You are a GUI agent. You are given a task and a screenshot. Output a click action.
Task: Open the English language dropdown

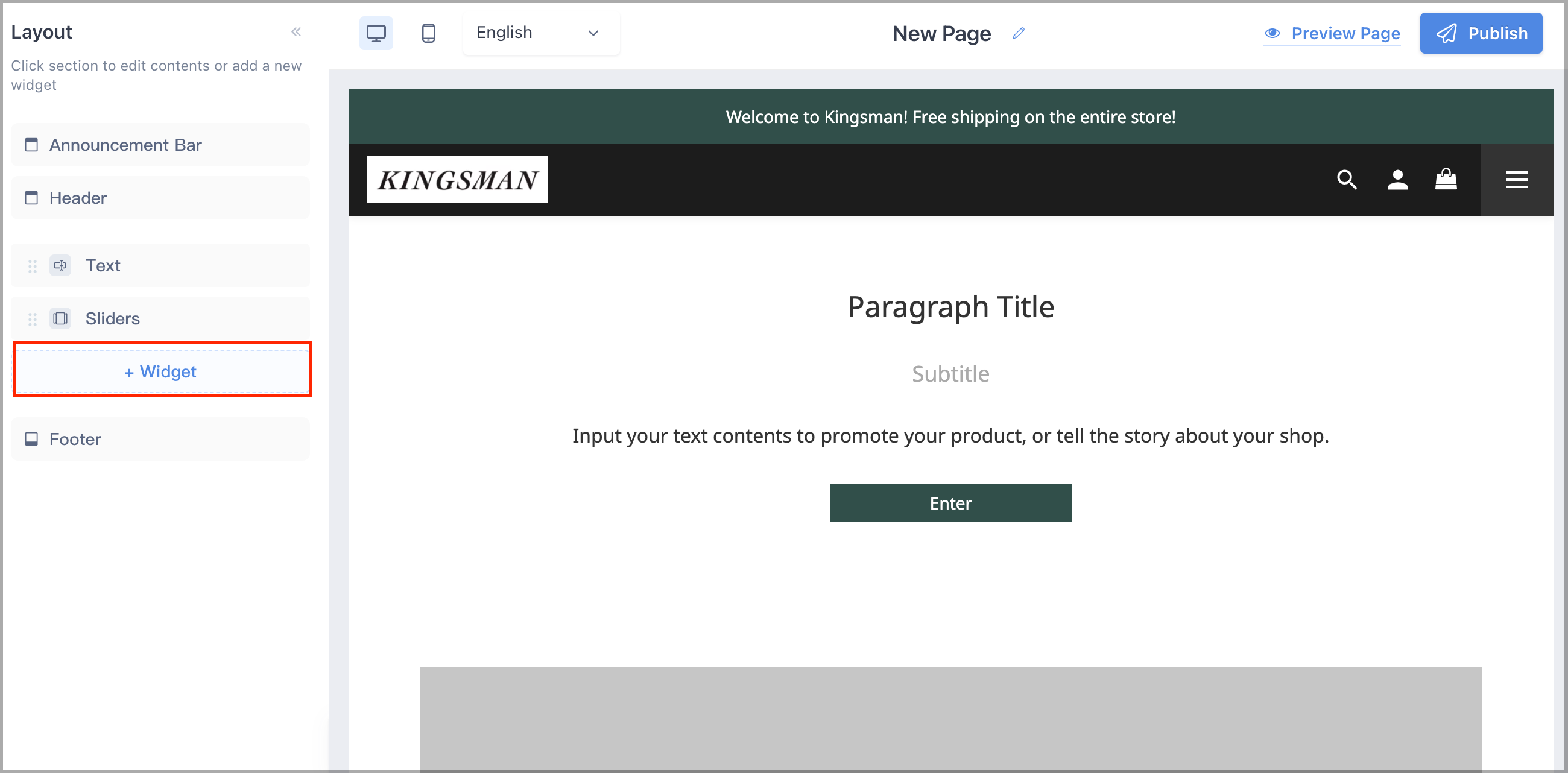(540, 33)
